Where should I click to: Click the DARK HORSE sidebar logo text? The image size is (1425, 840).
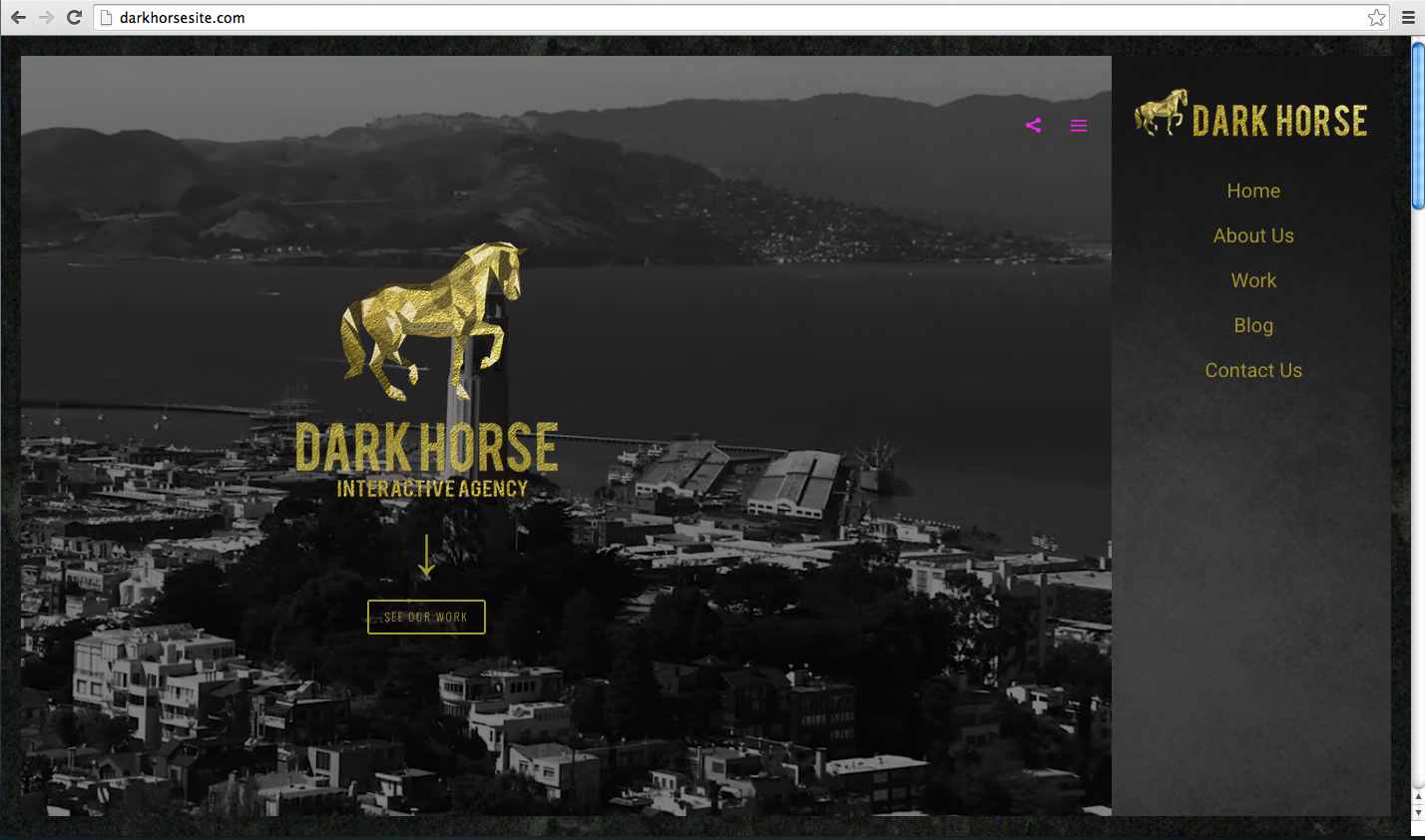1279,121
